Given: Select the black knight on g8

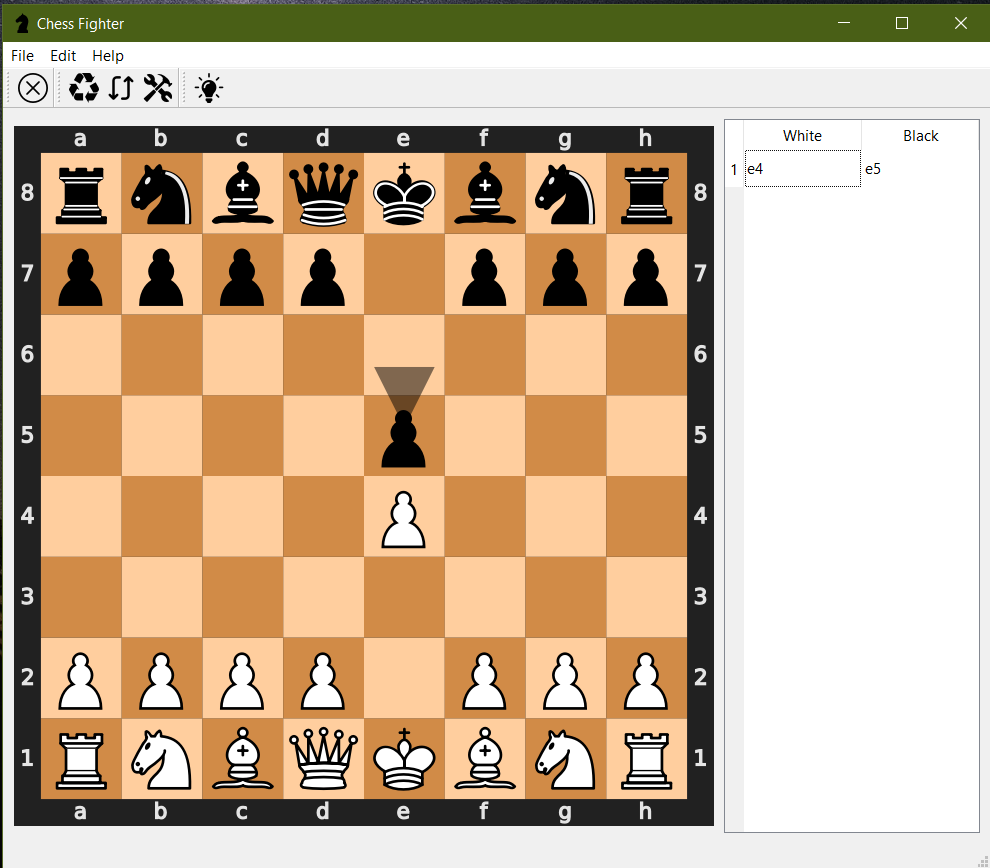Looking at the screenshot, I should point(566,194).
